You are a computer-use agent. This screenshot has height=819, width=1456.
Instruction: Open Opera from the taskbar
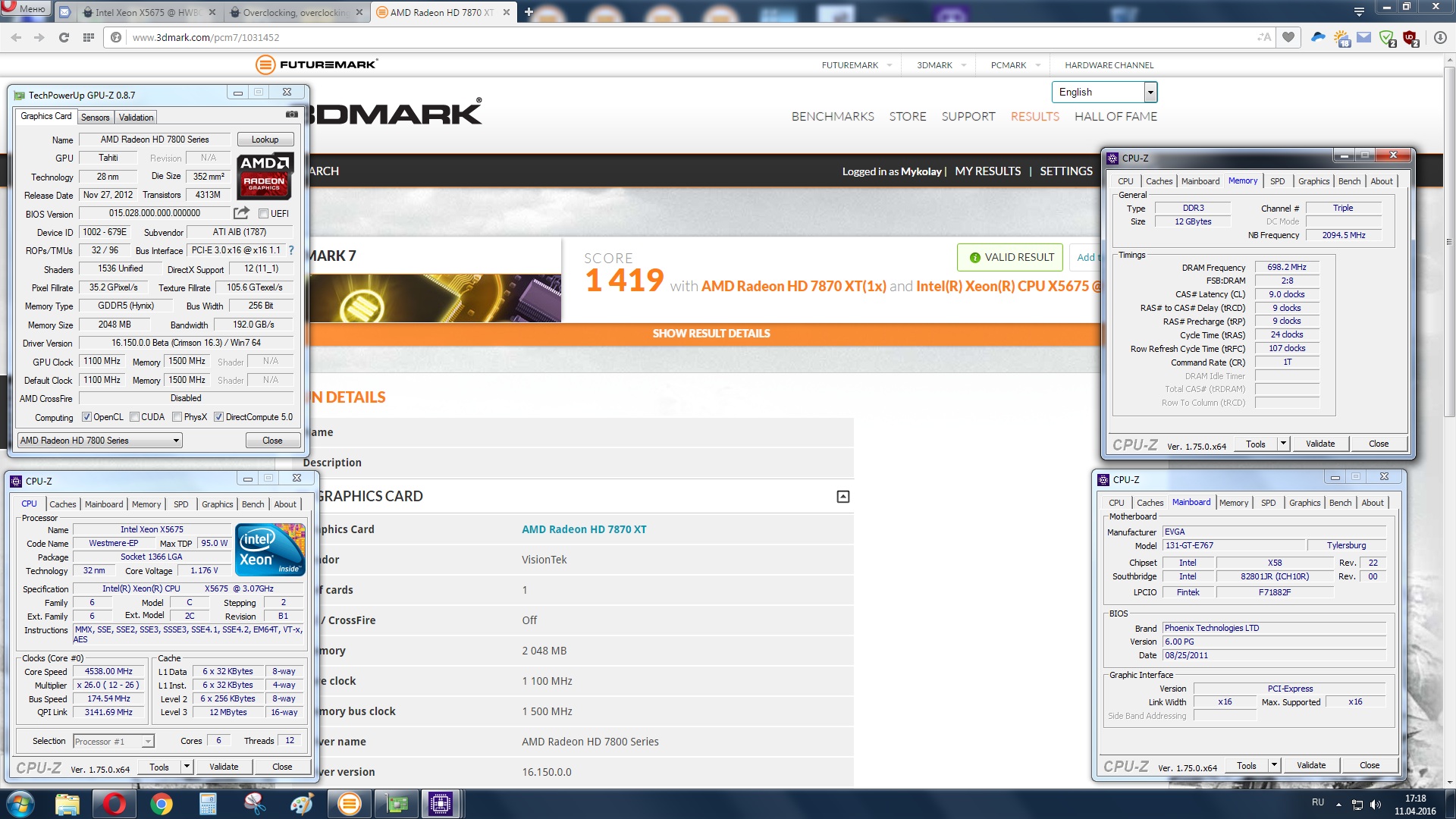point(114,804)
